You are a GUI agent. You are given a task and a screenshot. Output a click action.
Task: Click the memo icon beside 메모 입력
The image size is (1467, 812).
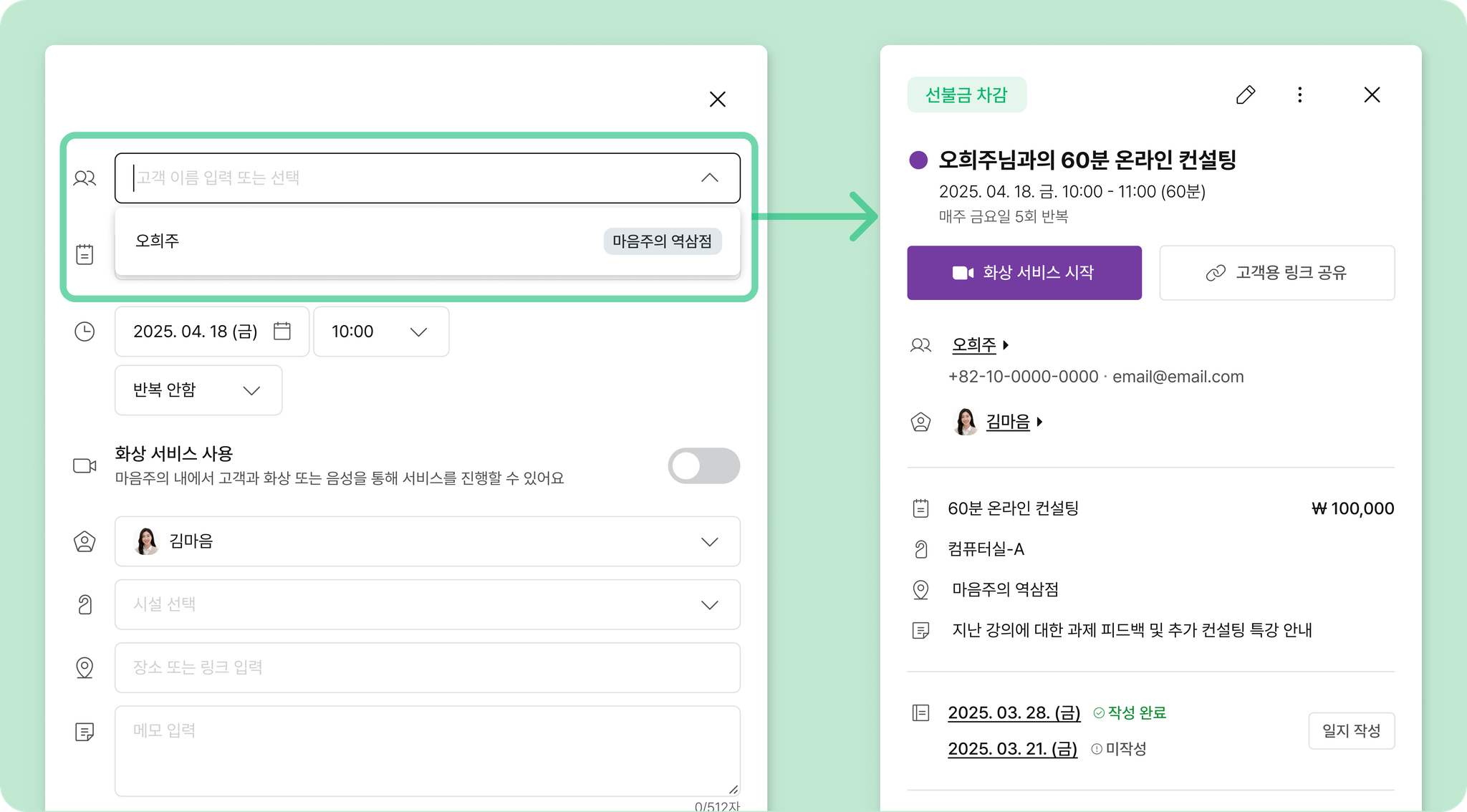click(85, 732)
